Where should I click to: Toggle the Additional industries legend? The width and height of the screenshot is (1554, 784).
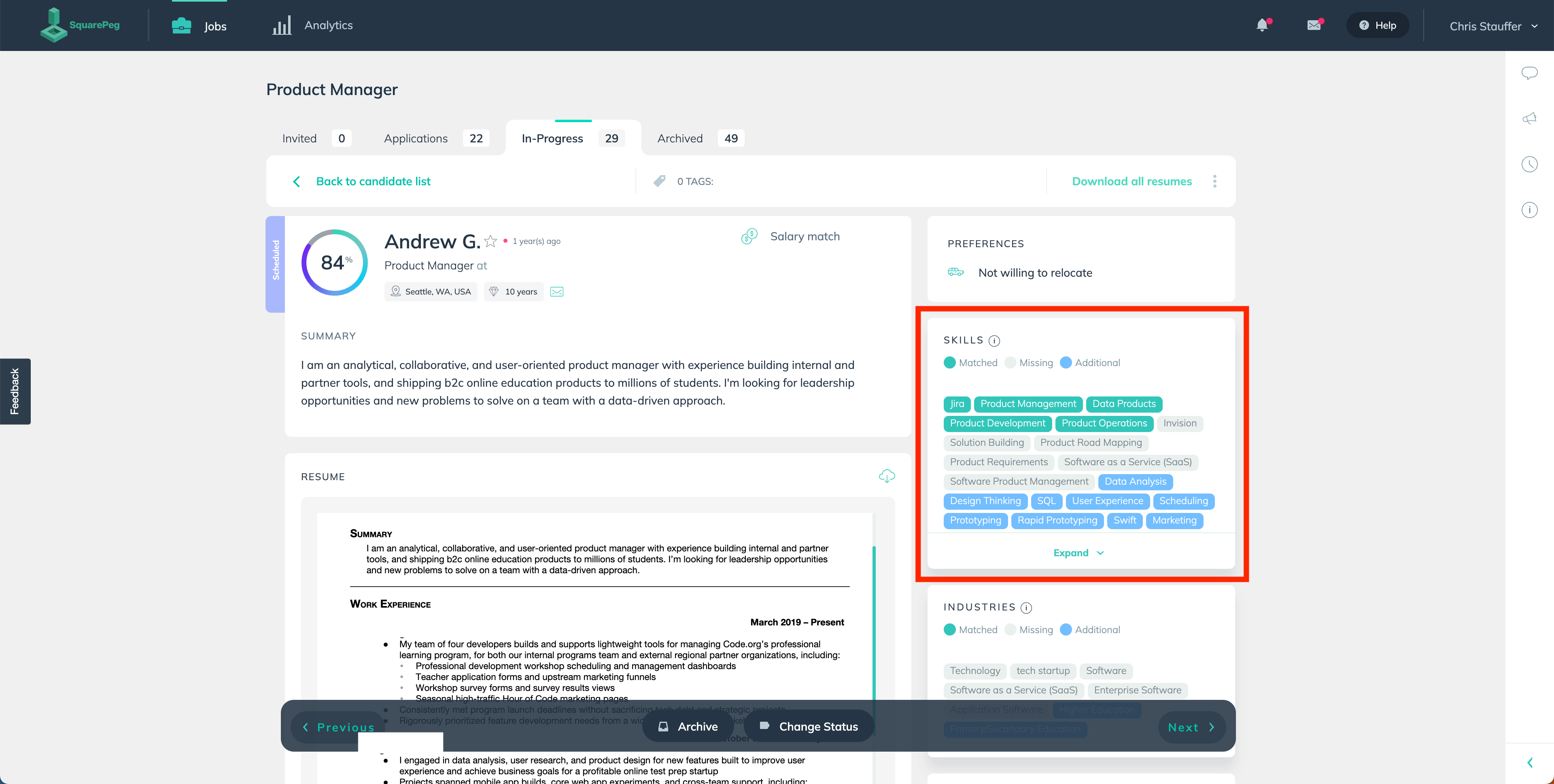pyautogui.click(x=1090, y=629)
